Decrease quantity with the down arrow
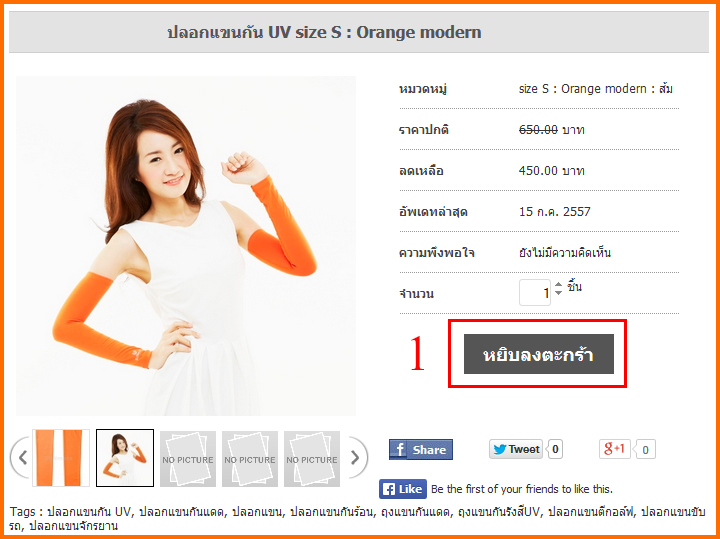The width and height of the screenshot is (720, 539). point(558,292)
